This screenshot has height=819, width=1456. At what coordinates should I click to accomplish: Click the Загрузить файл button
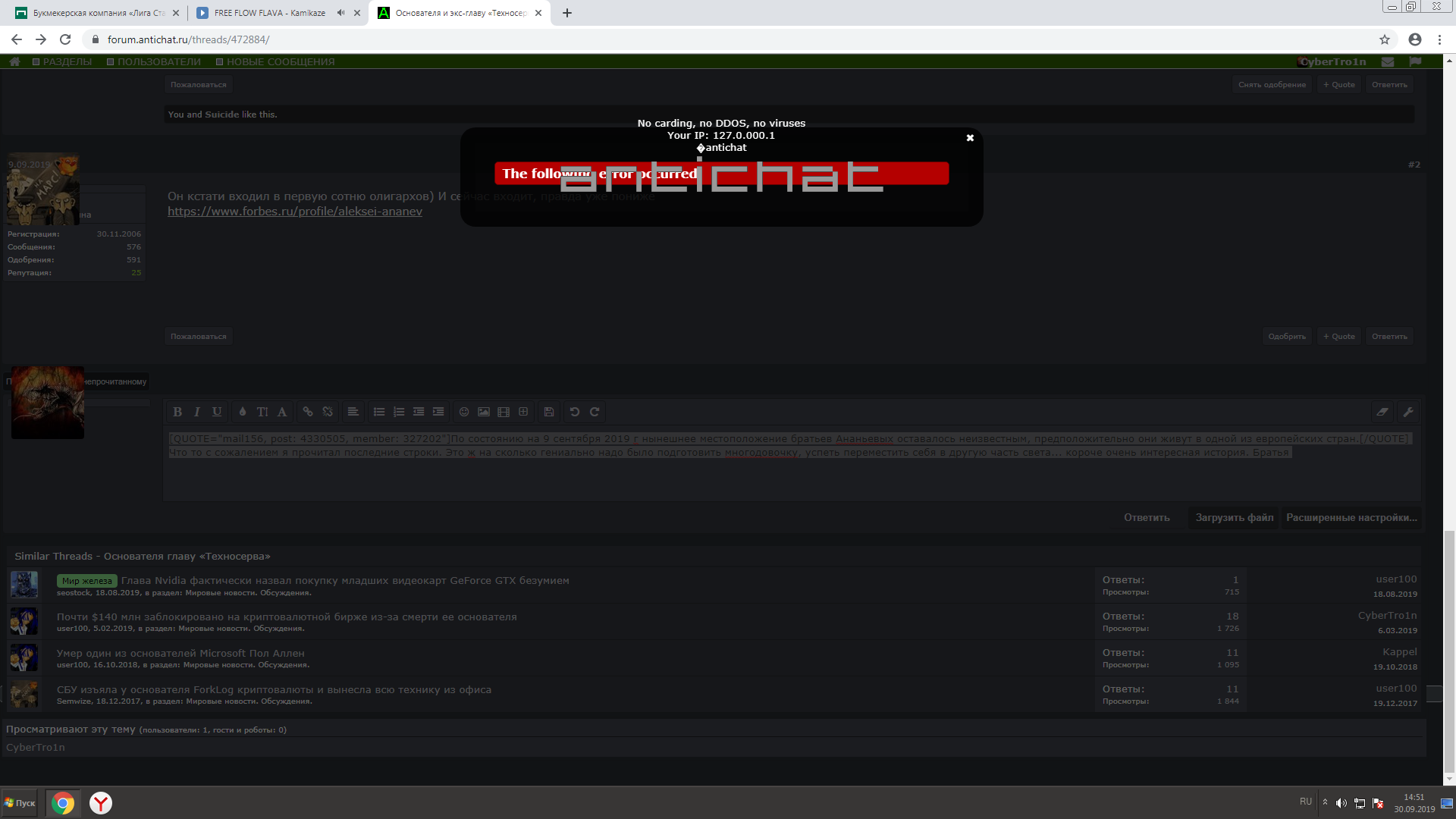[1234, 517]
